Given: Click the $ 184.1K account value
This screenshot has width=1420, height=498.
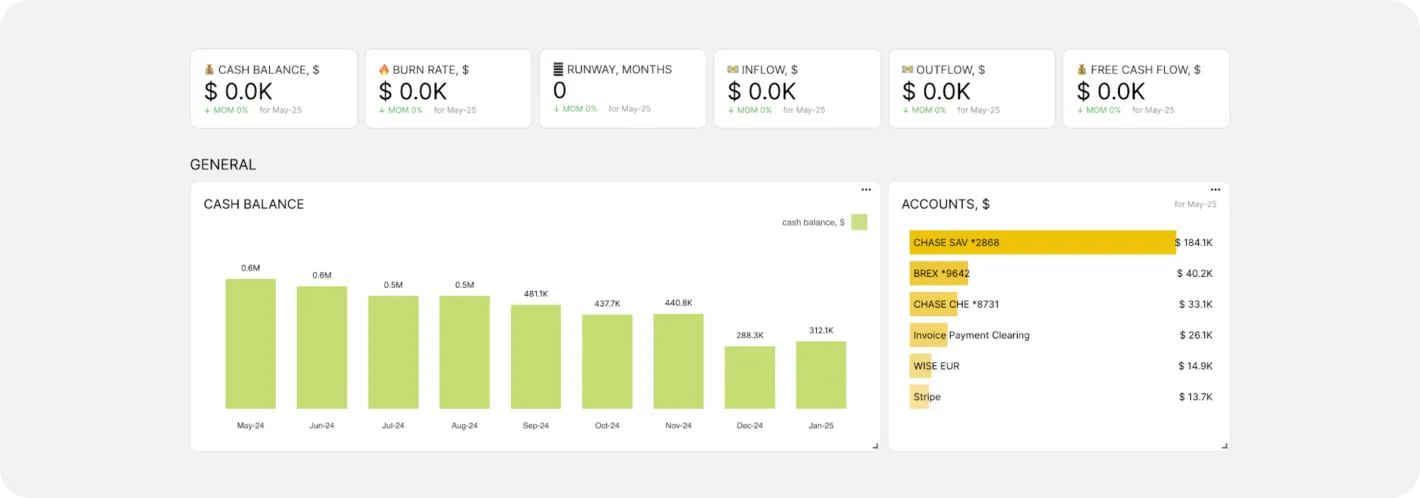Looking at the screenshot, I should [x=1194, y=242].
